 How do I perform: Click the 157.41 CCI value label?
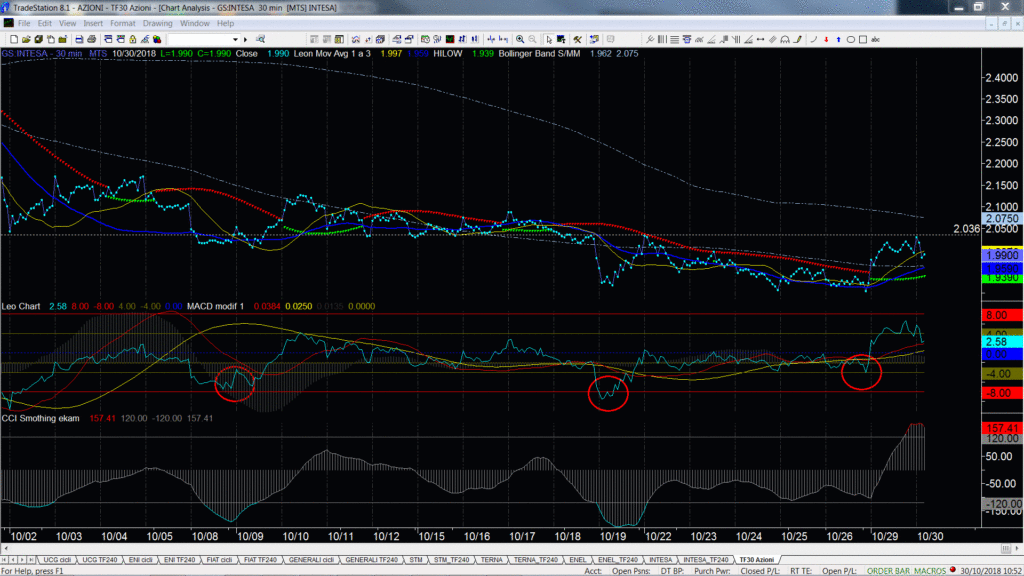(x=1002, y=428)
